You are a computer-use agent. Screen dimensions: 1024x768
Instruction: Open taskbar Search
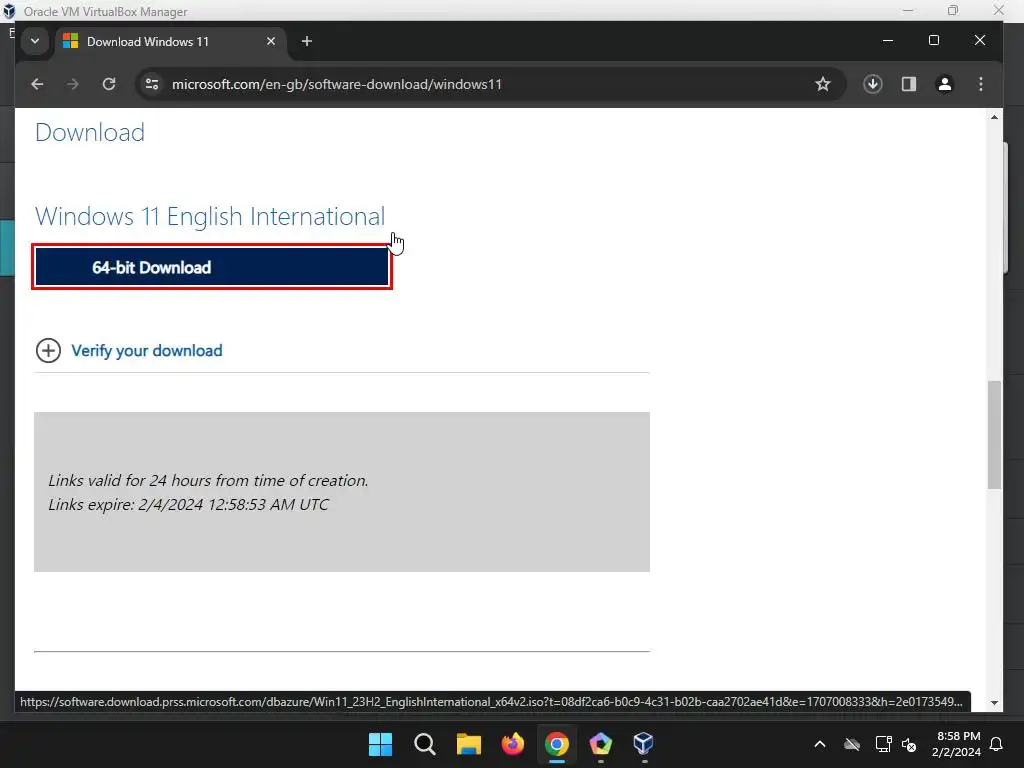click(424, 744)
